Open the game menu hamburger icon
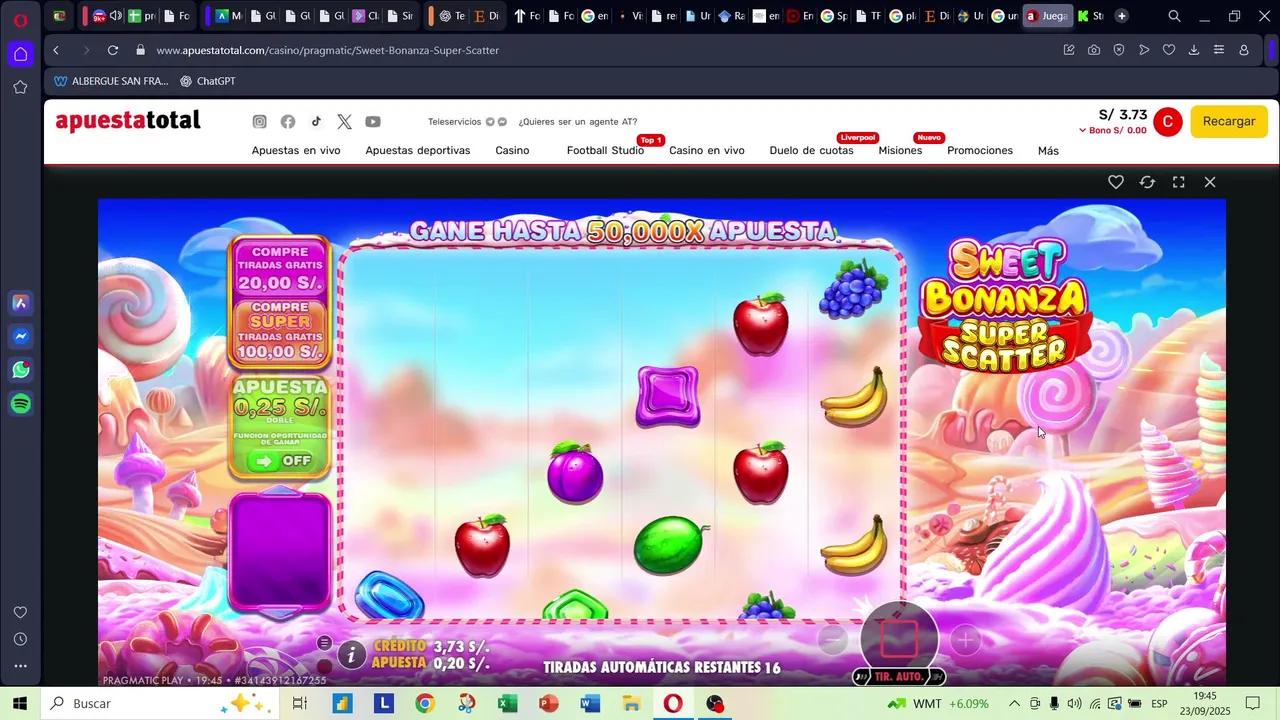The image size is (1280, 720). pyautogui.click(x=324, y=643)
